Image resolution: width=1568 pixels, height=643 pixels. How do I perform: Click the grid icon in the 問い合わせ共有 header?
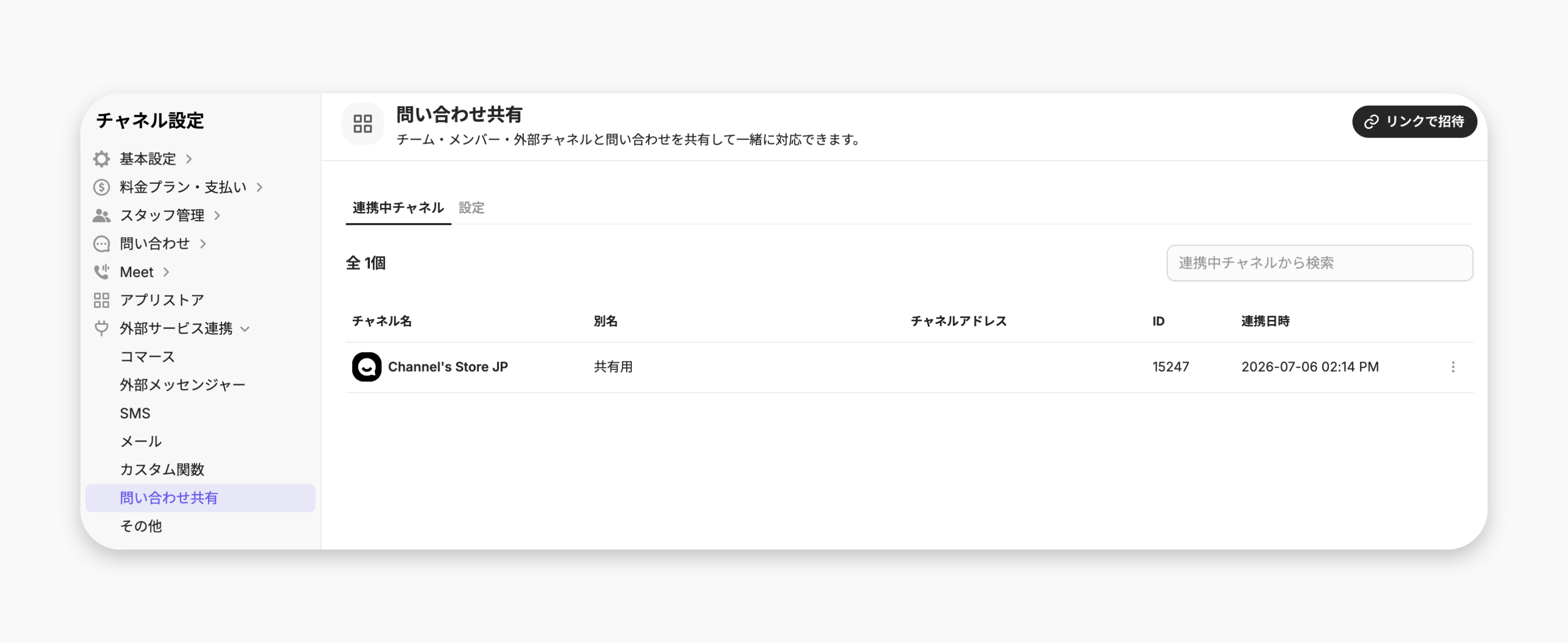click(x=363, y=124)
